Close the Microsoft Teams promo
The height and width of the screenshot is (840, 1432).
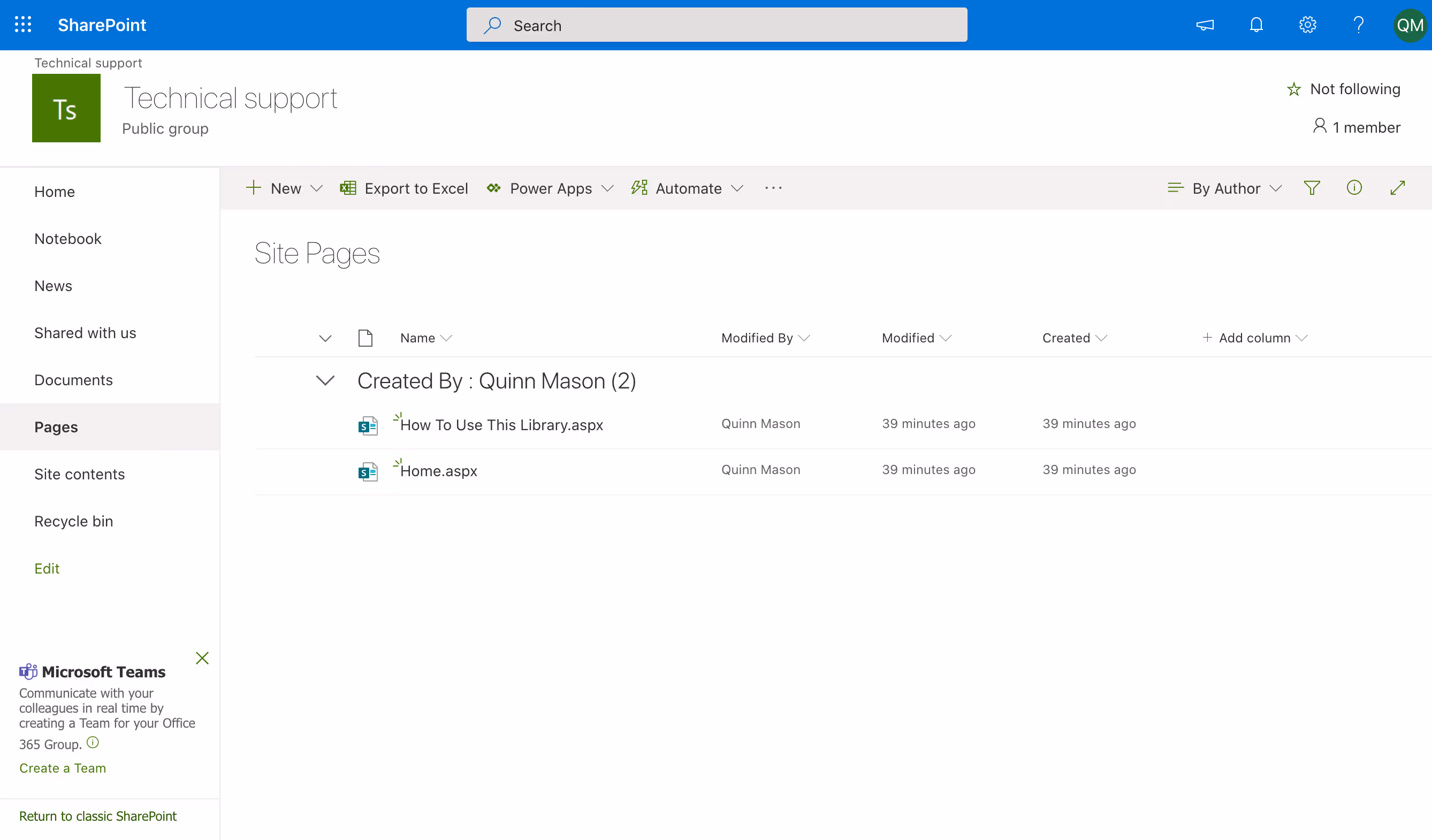click(x=202, y=658)
